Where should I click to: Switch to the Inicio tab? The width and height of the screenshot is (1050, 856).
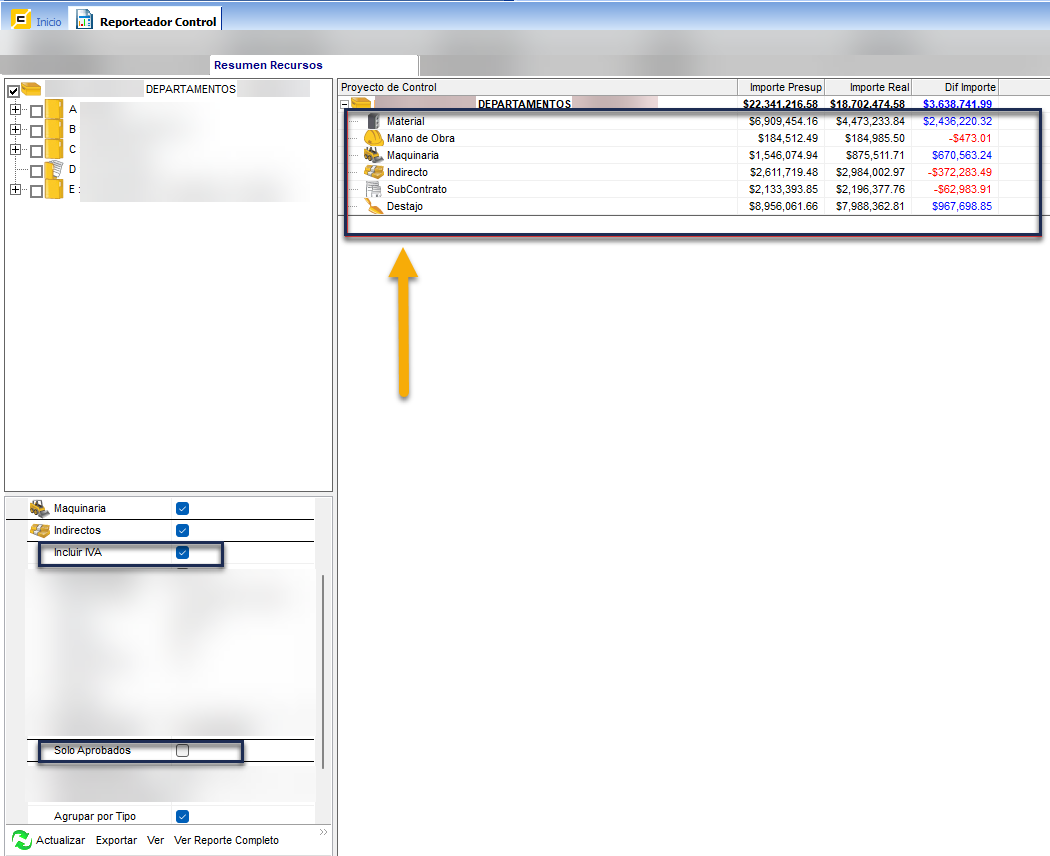48,21
